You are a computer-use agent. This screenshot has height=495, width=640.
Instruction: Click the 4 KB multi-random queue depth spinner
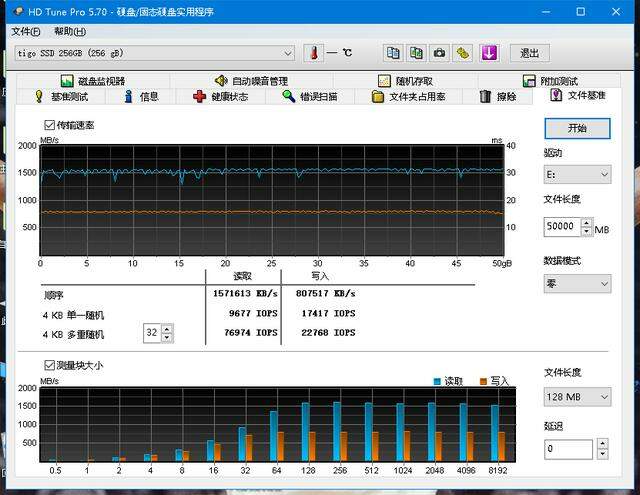coord(158,333)
